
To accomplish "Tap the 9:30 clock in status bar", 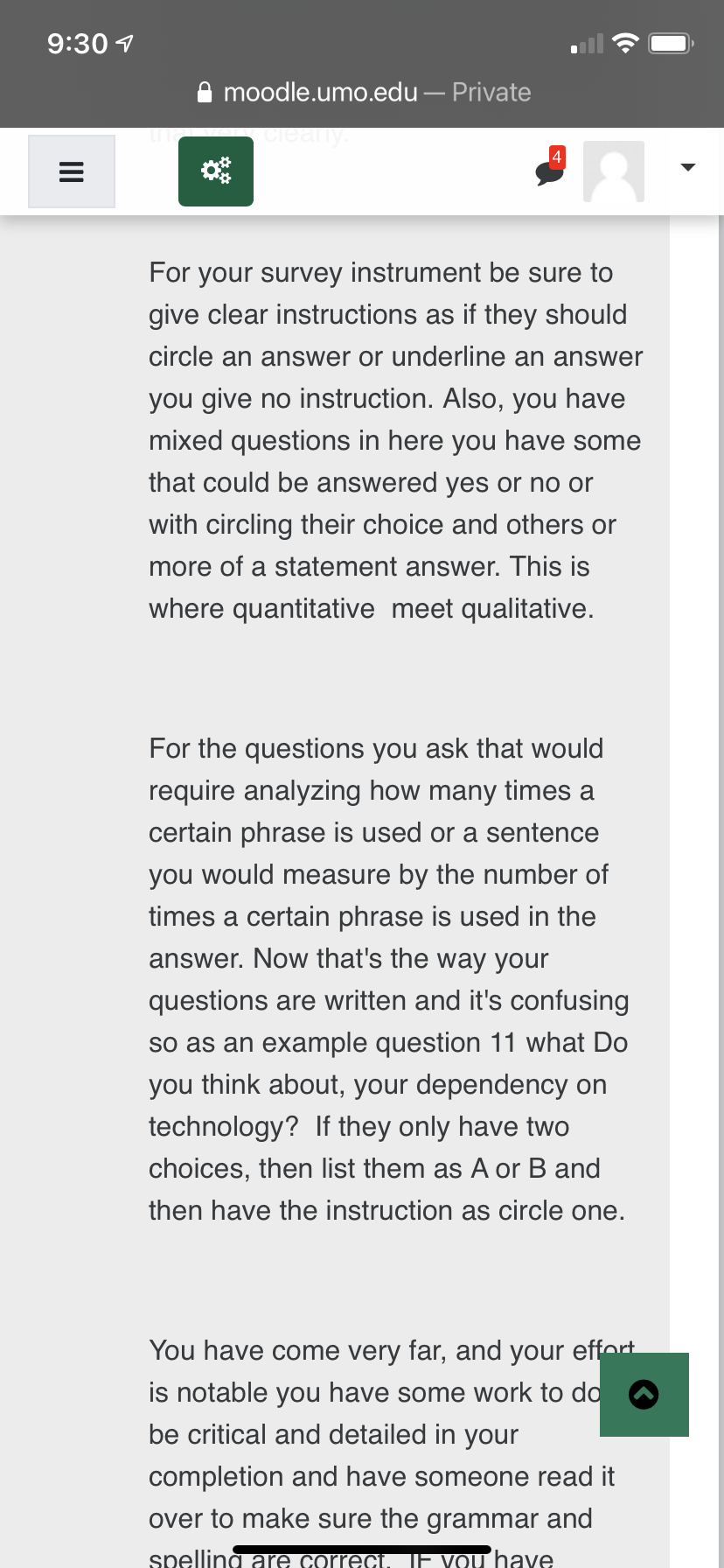I will tap(77, 43).
